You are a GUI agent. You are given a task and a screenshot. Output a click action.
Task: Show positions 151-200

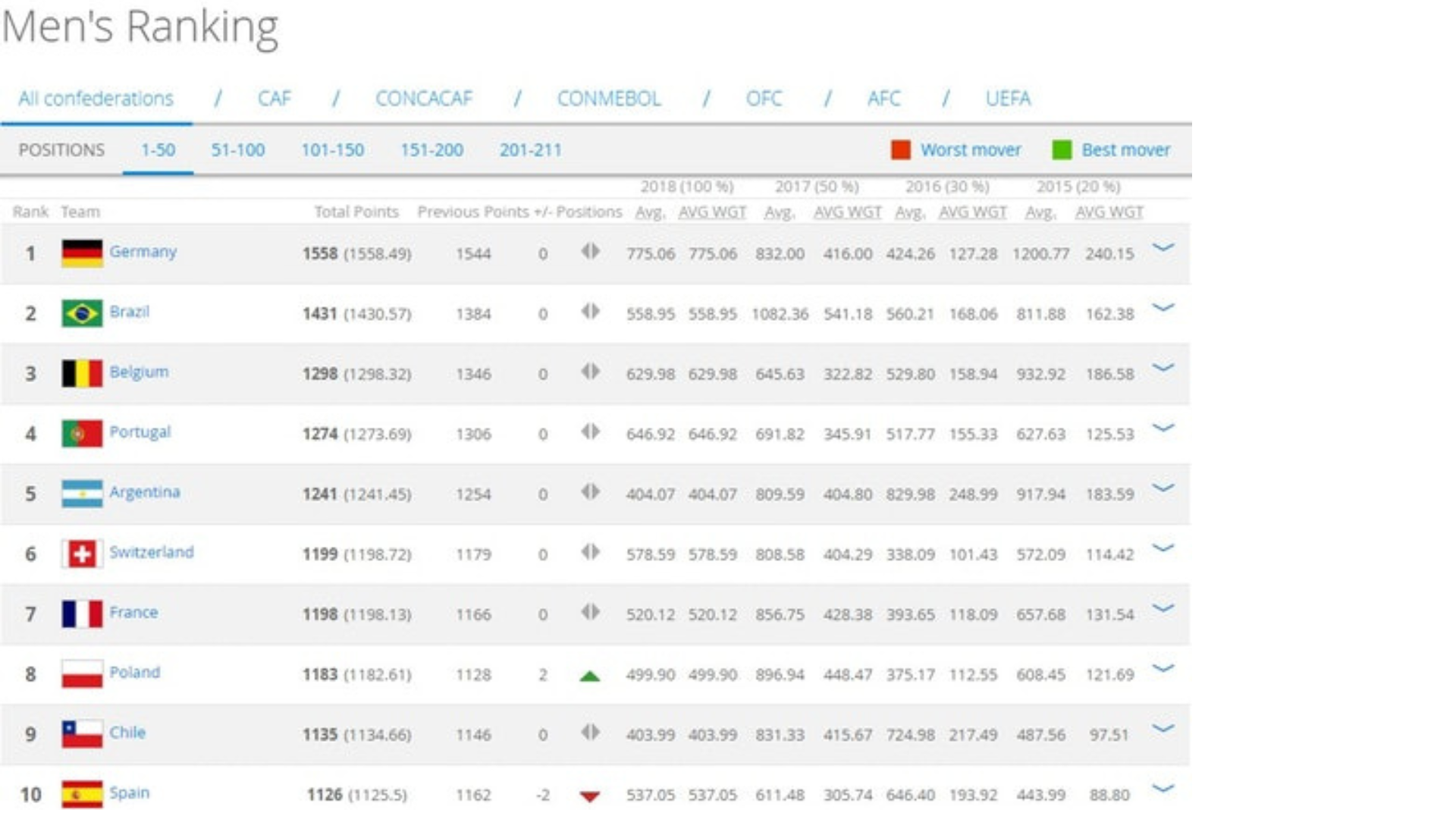[x=431, y=150]
